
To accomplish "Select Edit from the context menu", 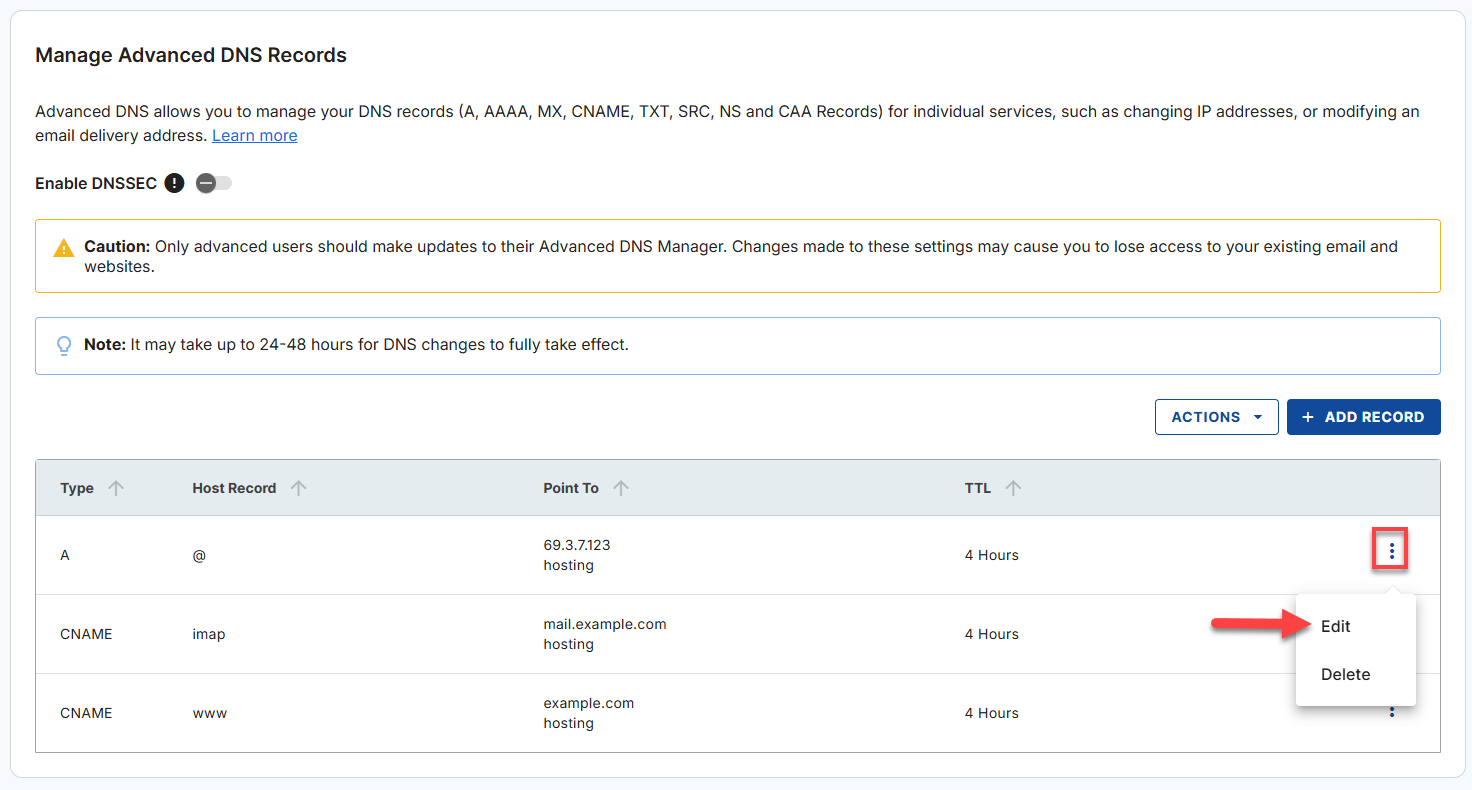I will coord(1335,626).
